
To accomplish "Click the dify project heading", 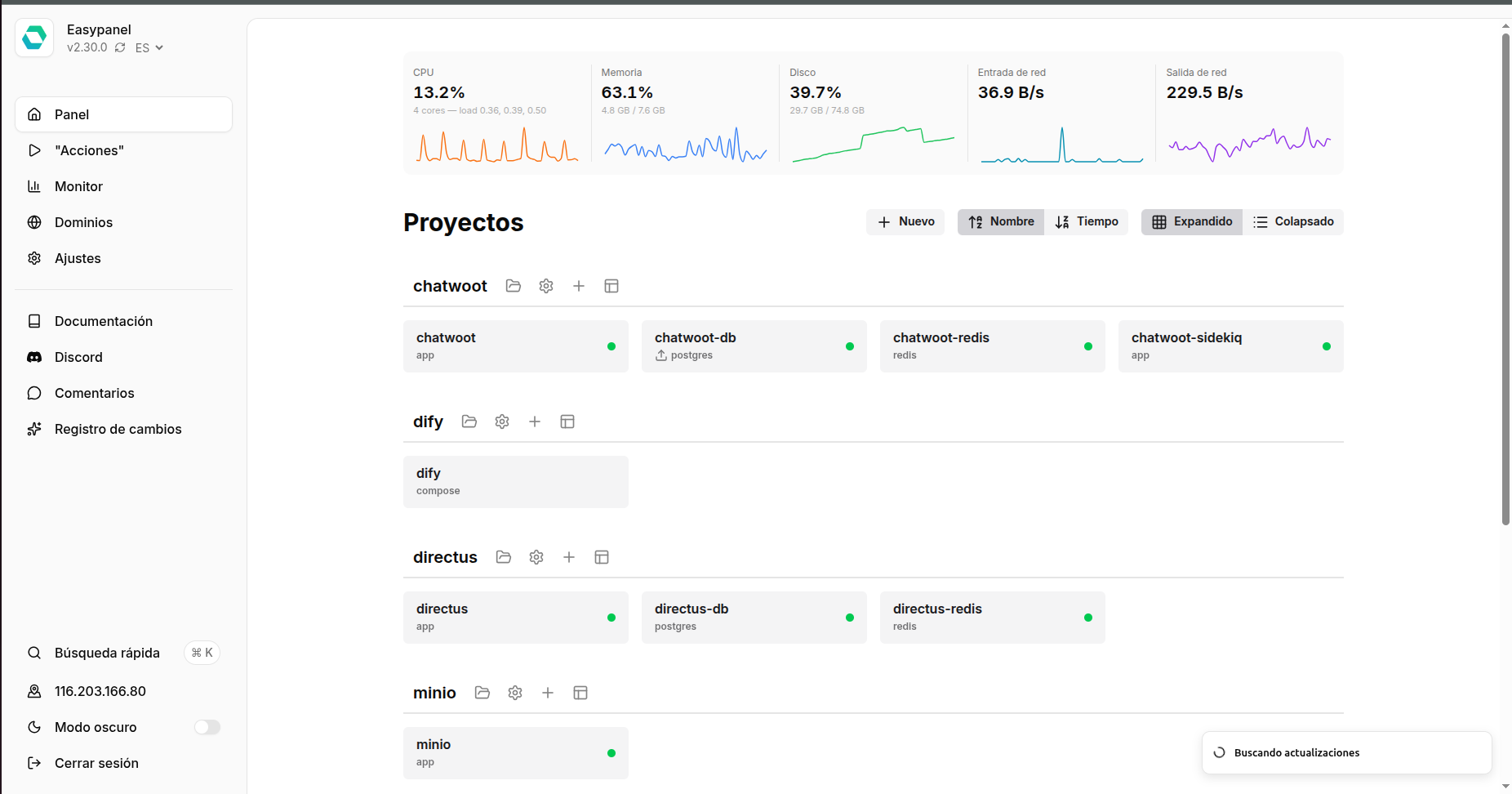I will click(x=428, y=422).
